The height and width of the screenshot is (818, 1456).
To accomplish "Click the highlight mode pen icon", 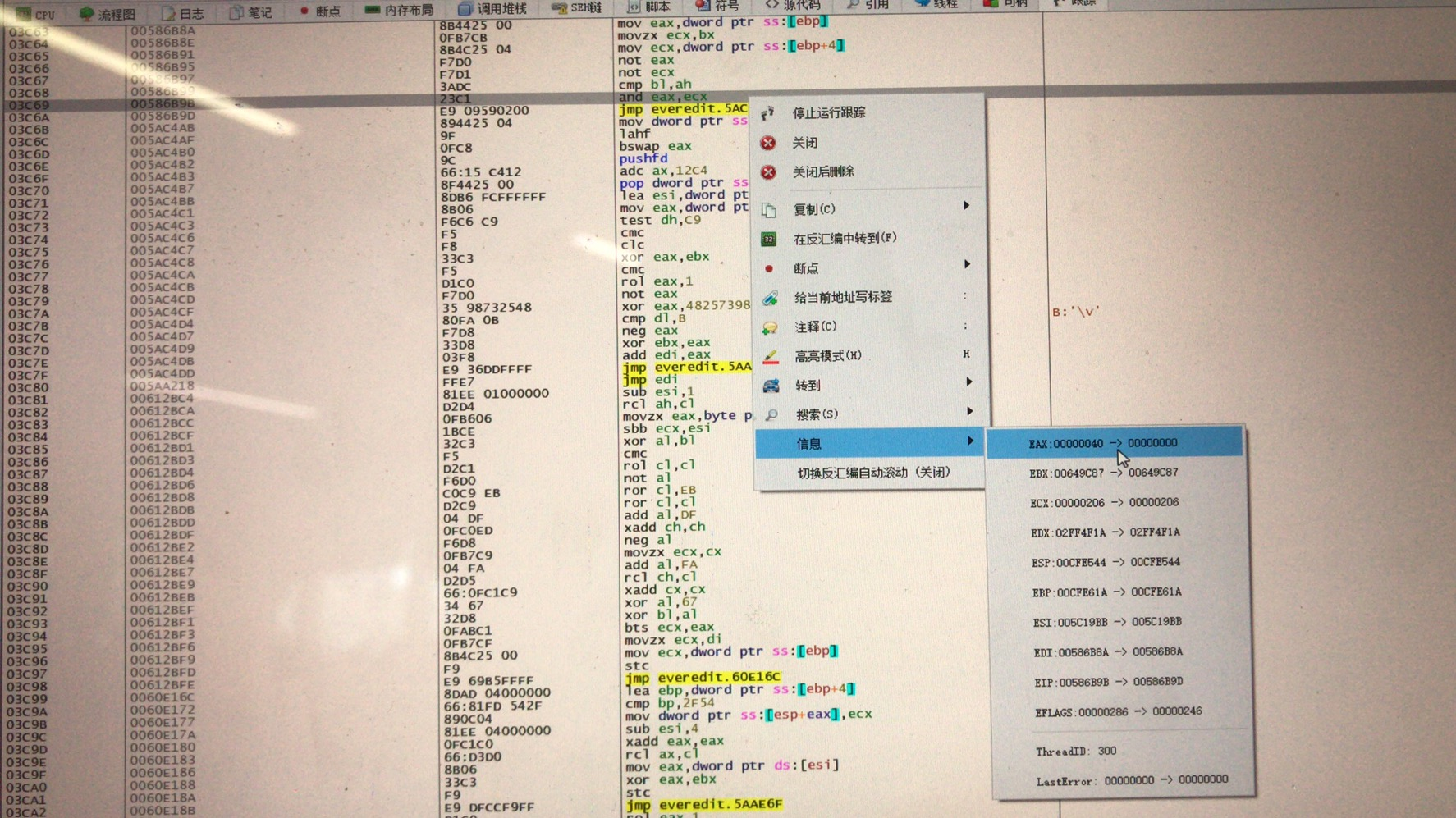I will point(770,356).
